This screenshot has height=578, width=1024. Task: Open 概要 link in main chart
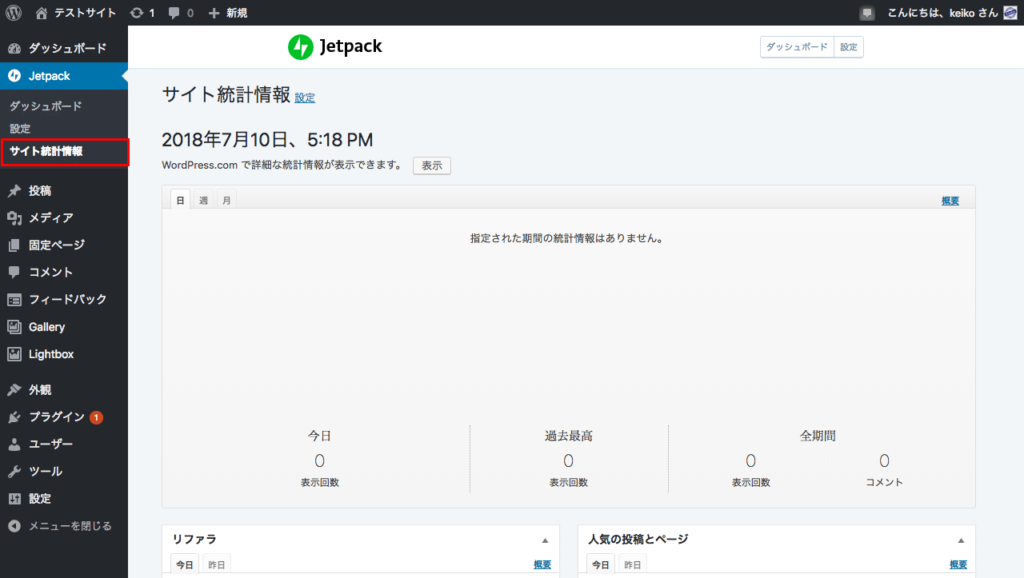coord(950,201)
